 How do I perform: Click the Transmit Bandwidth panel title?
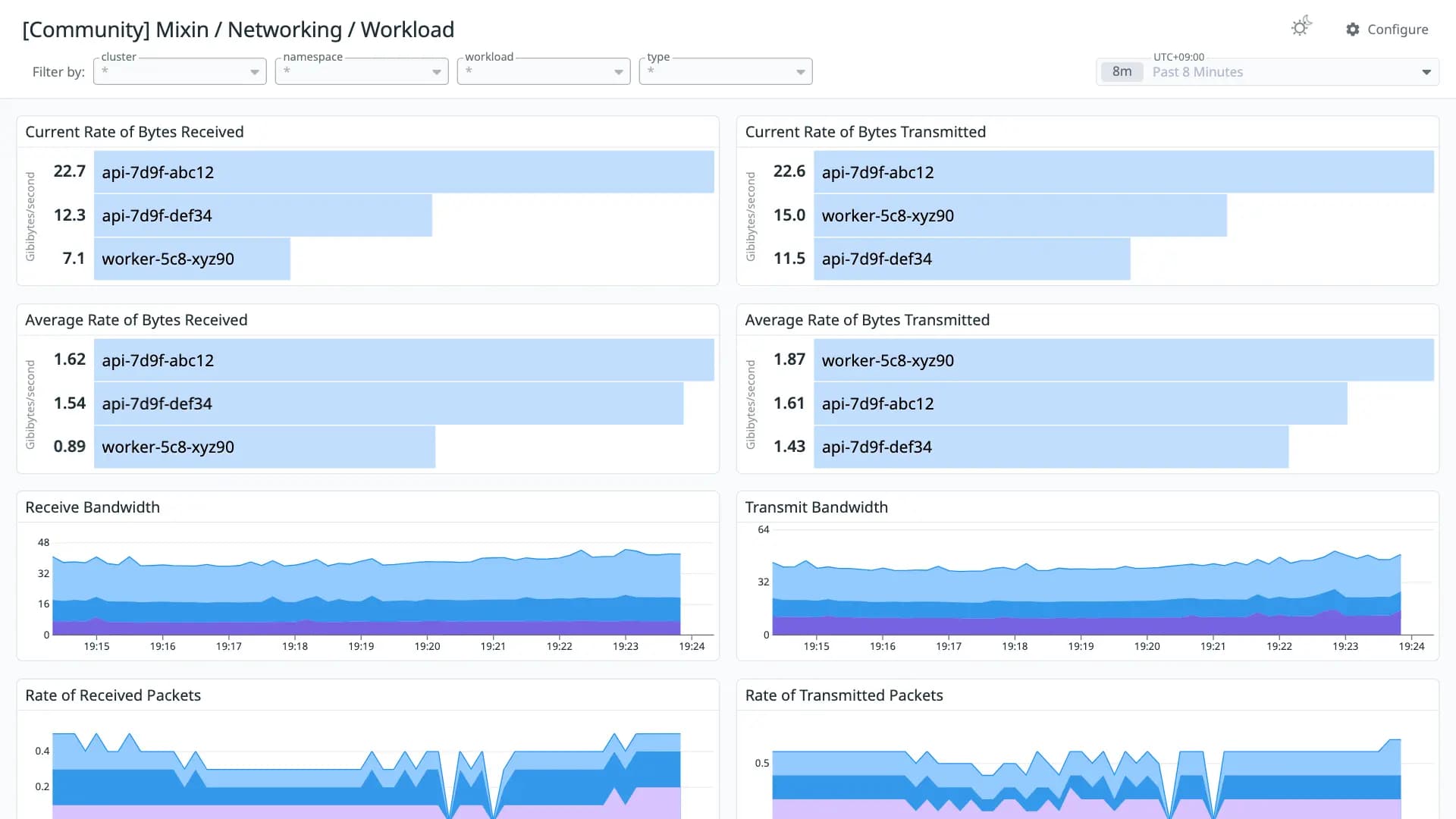click(x=816, y=507)
